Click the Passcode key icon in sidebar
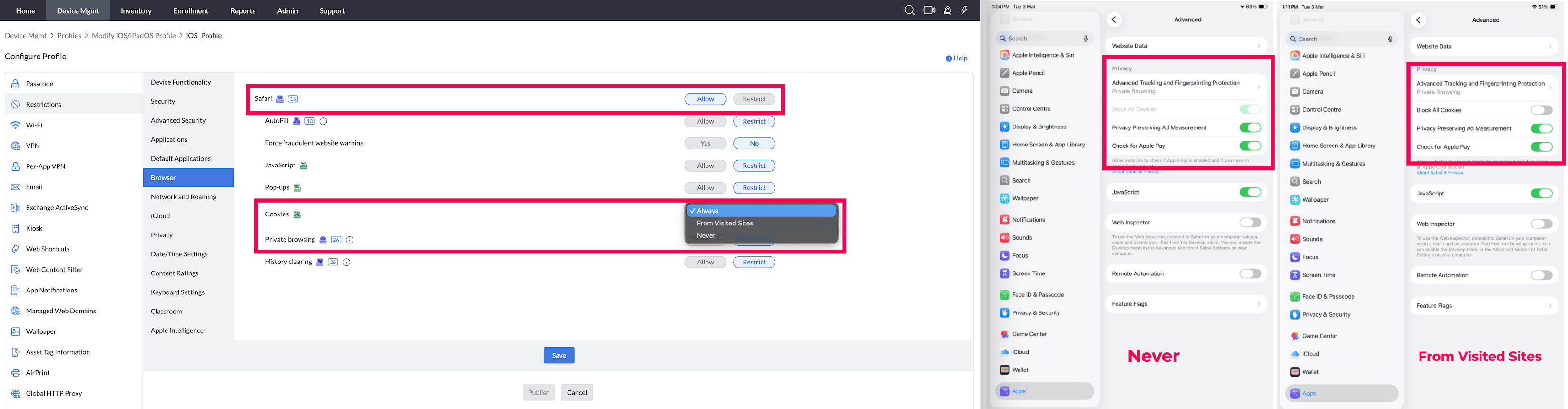The height and width of the screenshot is (409, 1568). click(16, 84)
